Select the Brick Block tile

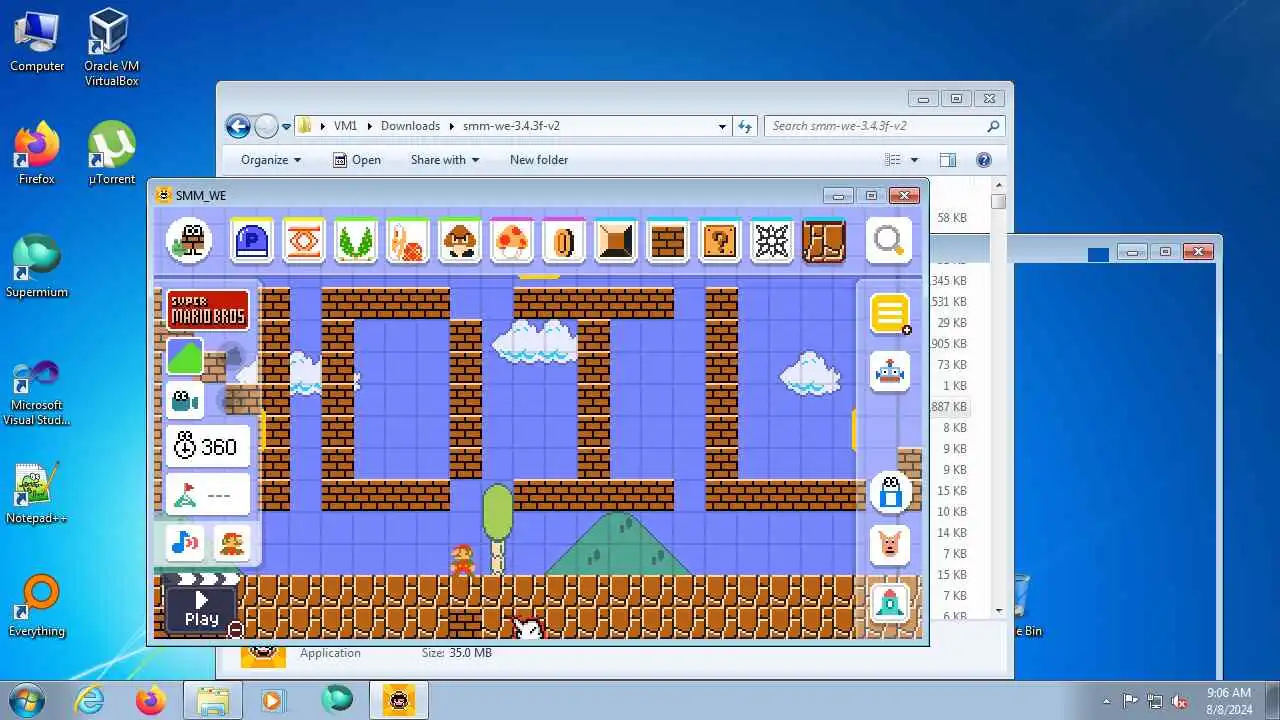pos(668,241)
